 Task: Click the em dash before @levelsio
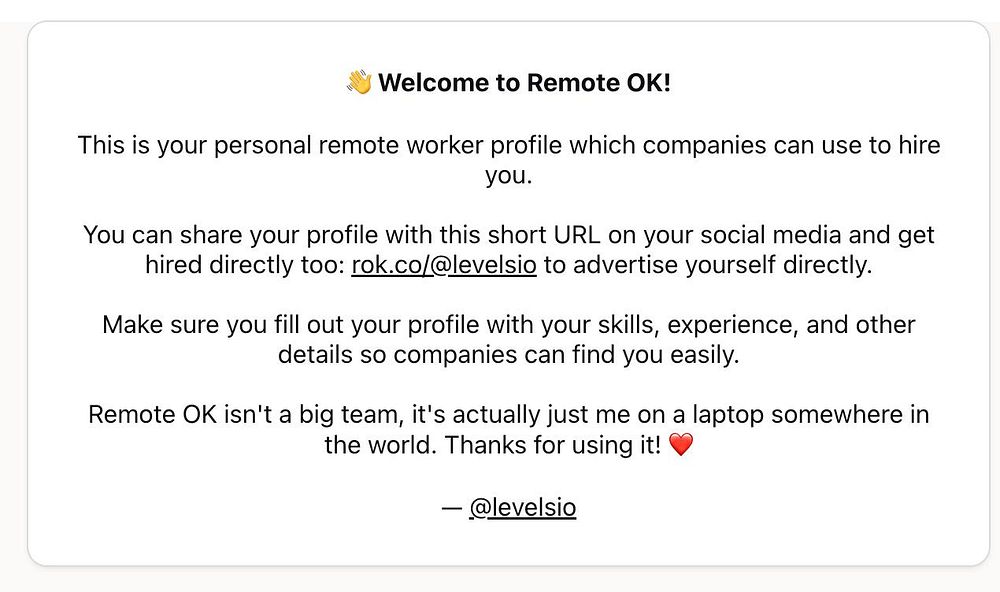pos(452,508)
